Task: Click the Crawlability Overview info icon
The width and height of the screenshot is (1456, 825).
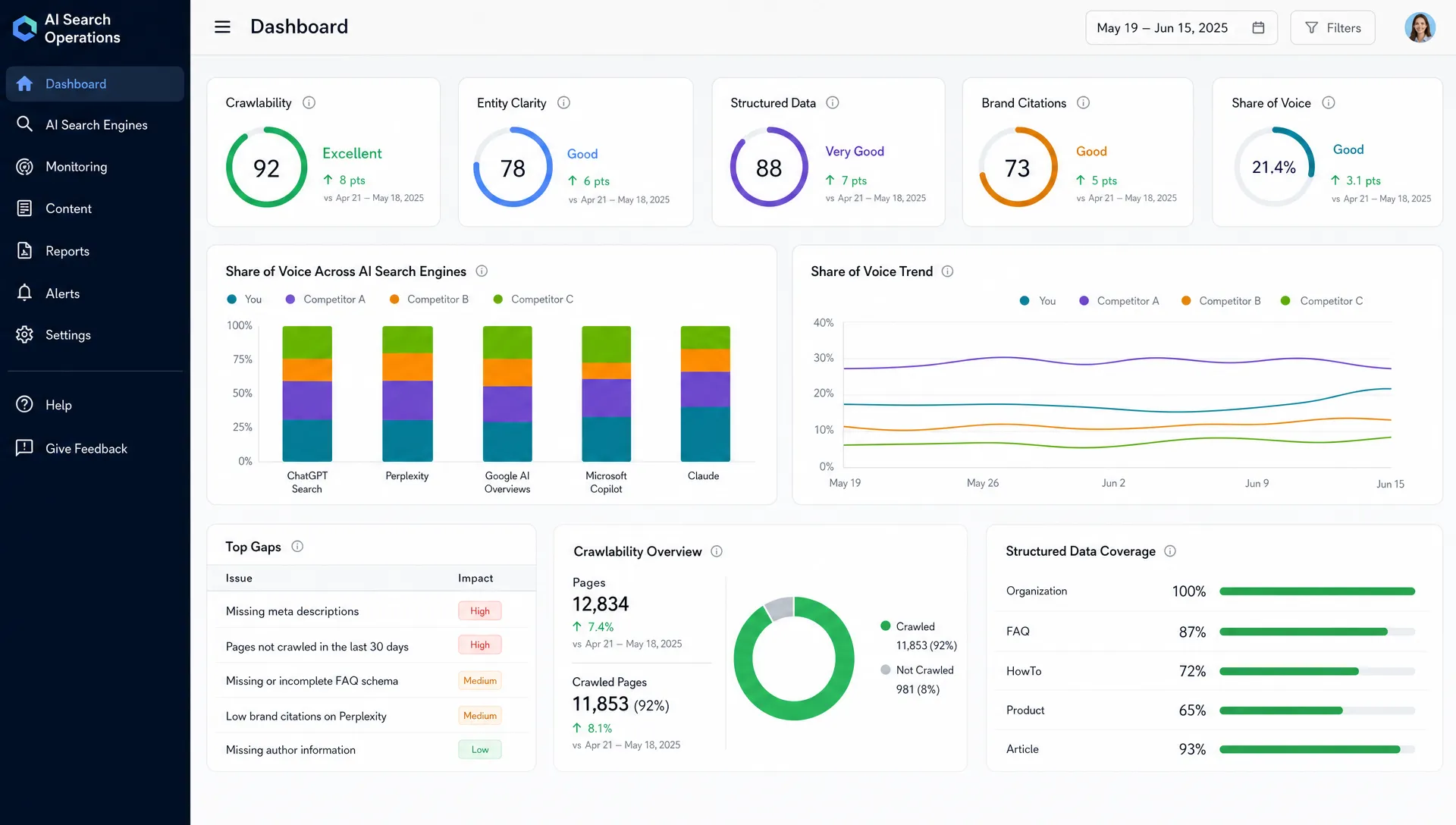Action: [717, 551]
